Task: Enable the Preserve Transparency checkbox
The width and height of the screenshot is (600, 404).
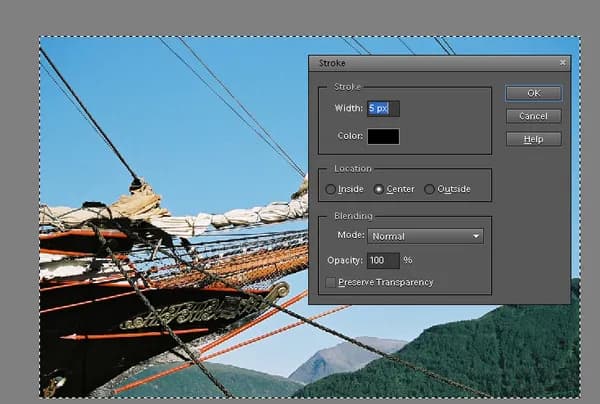Action: (x=331, y=282)
